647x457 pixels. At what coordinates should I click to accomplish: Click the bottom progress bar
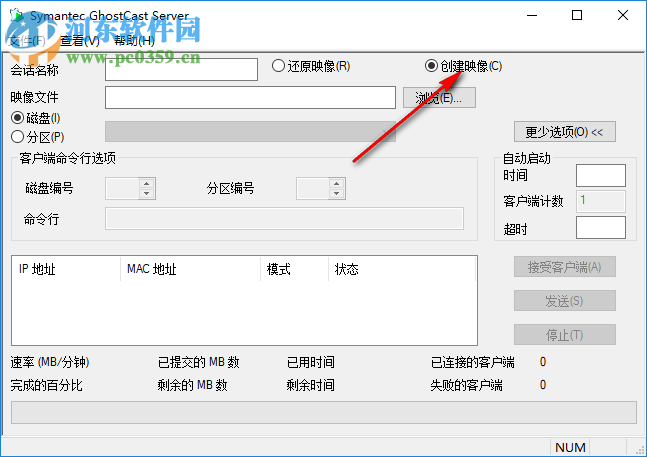(324, 412)
